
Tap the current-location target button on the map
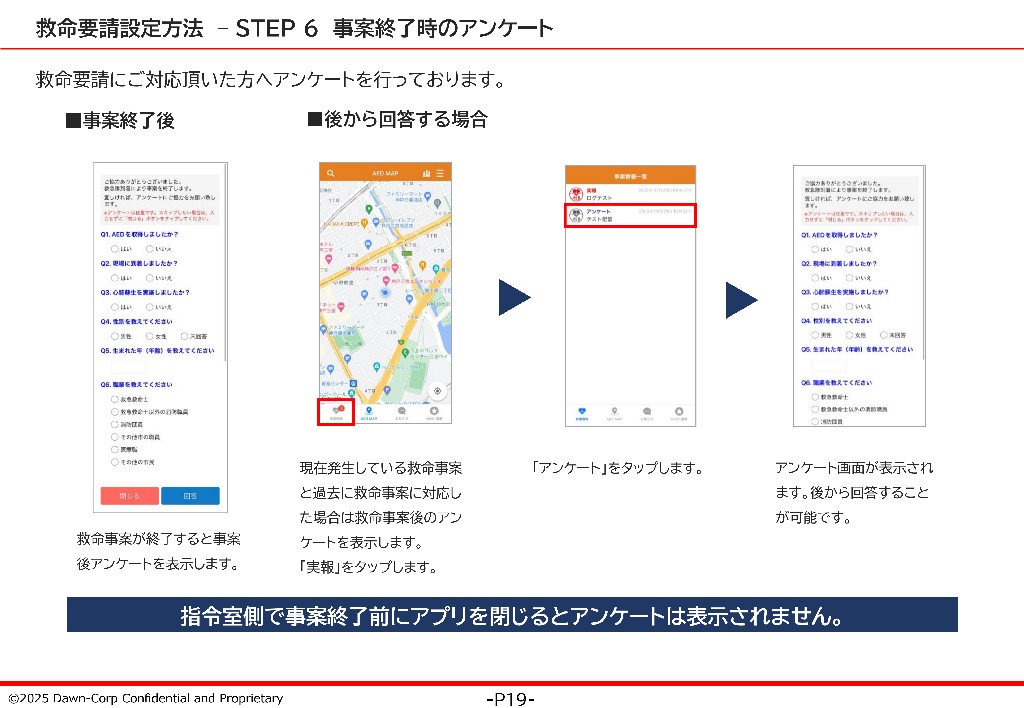438,391
